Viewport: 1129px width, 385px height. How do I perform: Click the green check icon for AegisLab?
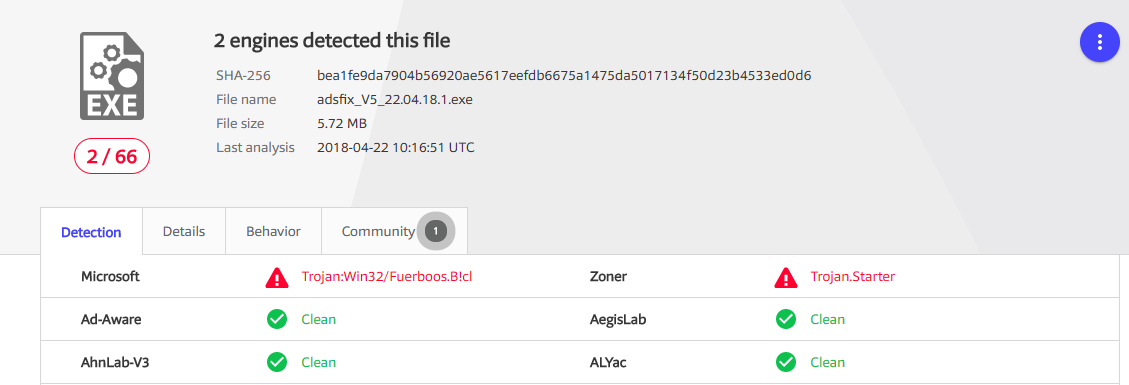[786, 320]
